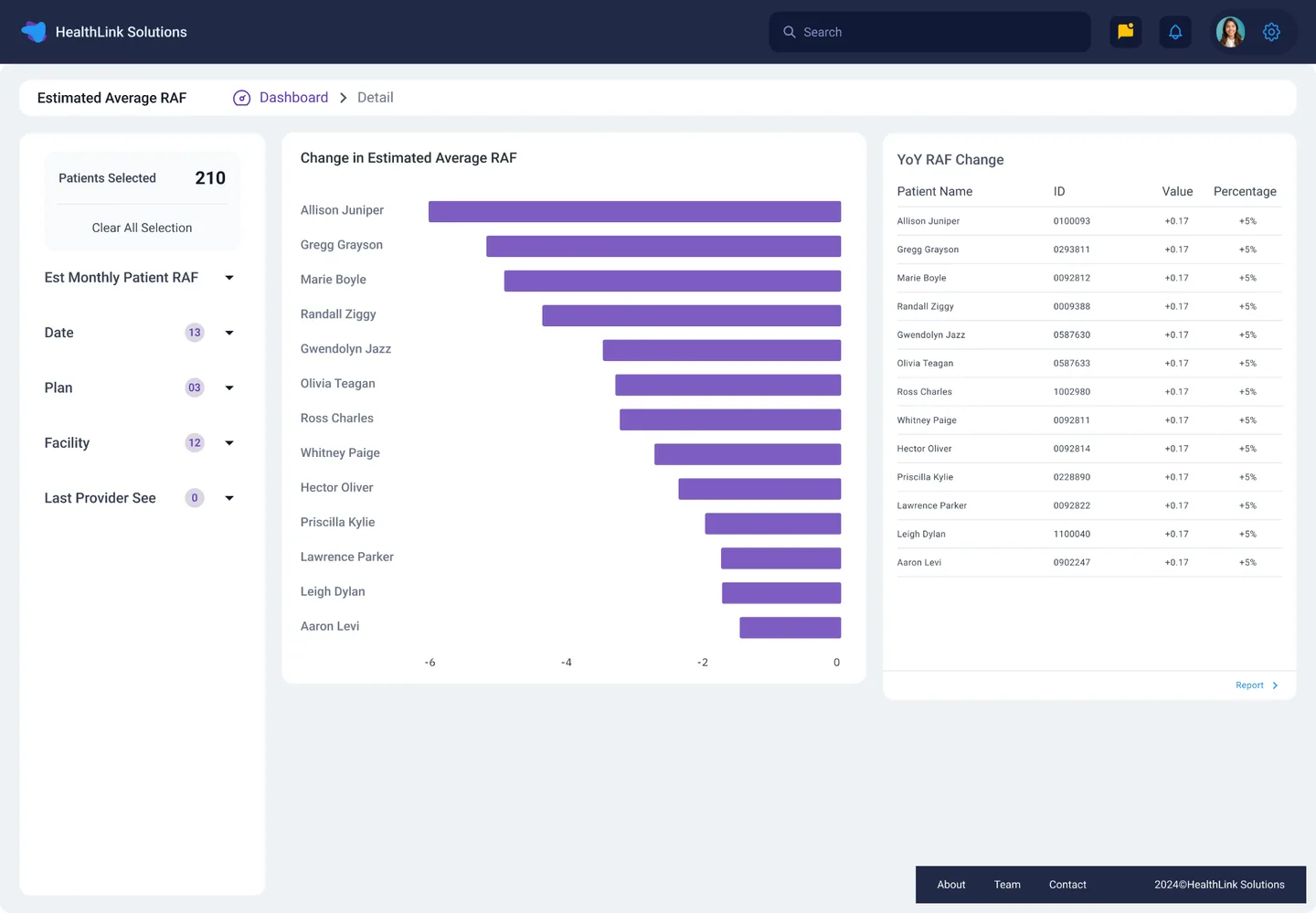Expand the Est Monthly Patient RAF filter

pos(229,278)
